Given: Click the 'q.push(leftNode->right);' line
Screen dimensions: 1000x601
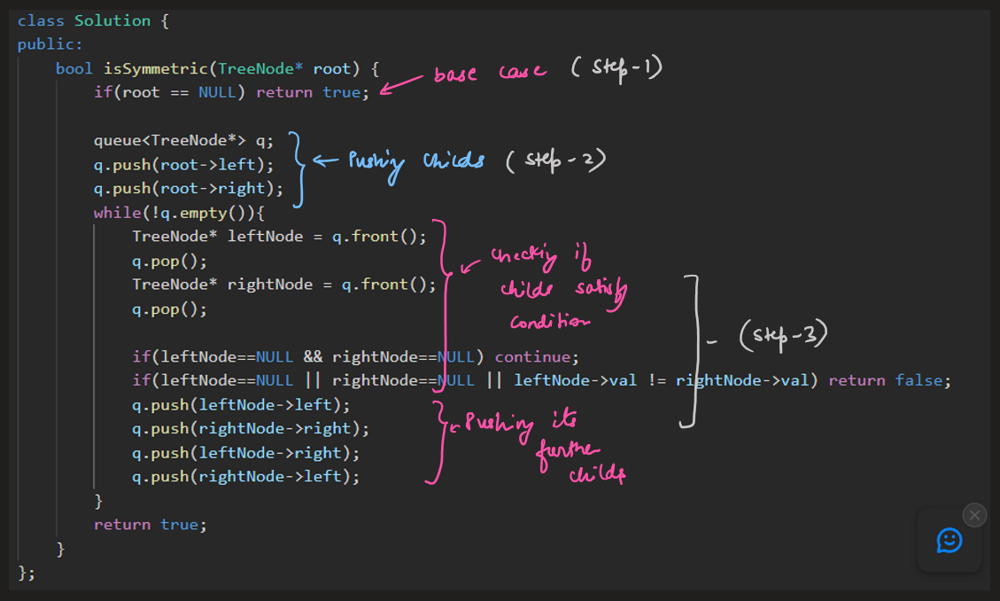Looking at the screenshot, I should (x=245, y=452).
